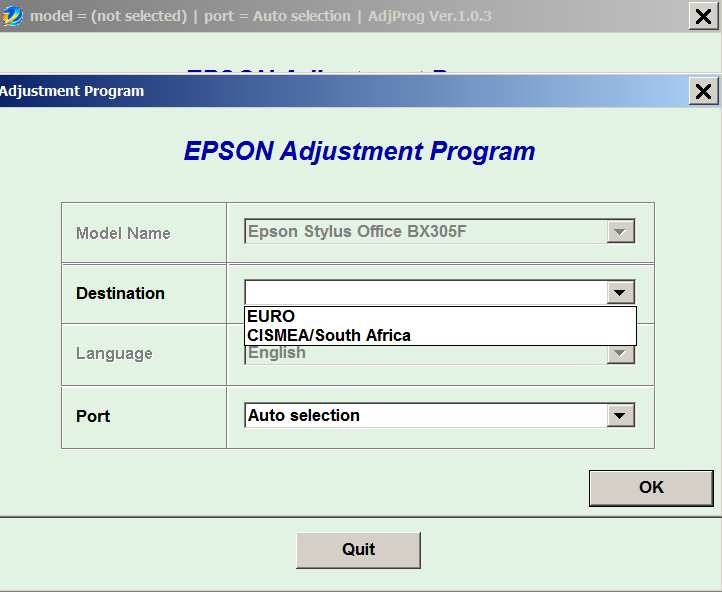Close the main AdjProg window
This screenshot has height=592, width=722.
[x=703, y=17]
